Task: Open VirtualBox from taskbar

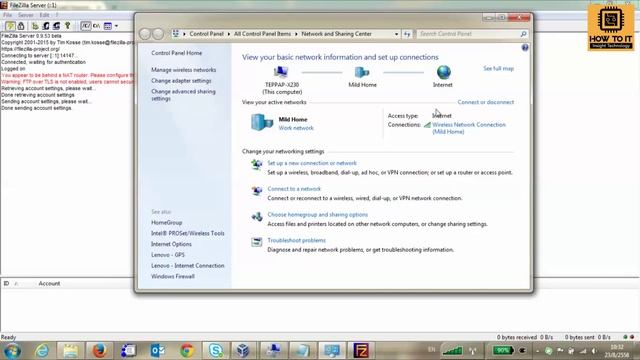Action: click(243, 351)
